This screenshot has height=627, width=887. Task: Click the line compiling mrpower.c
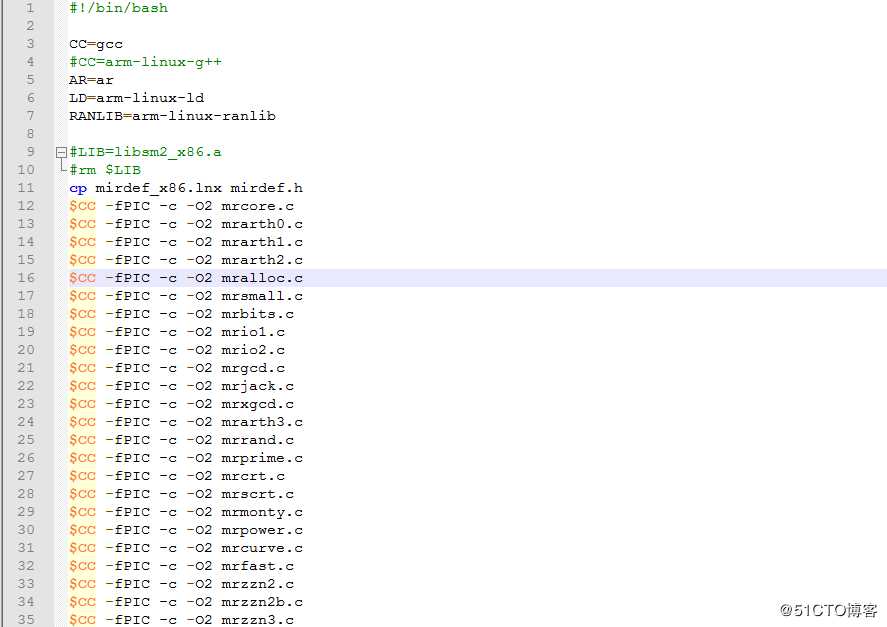pos(186,530)
